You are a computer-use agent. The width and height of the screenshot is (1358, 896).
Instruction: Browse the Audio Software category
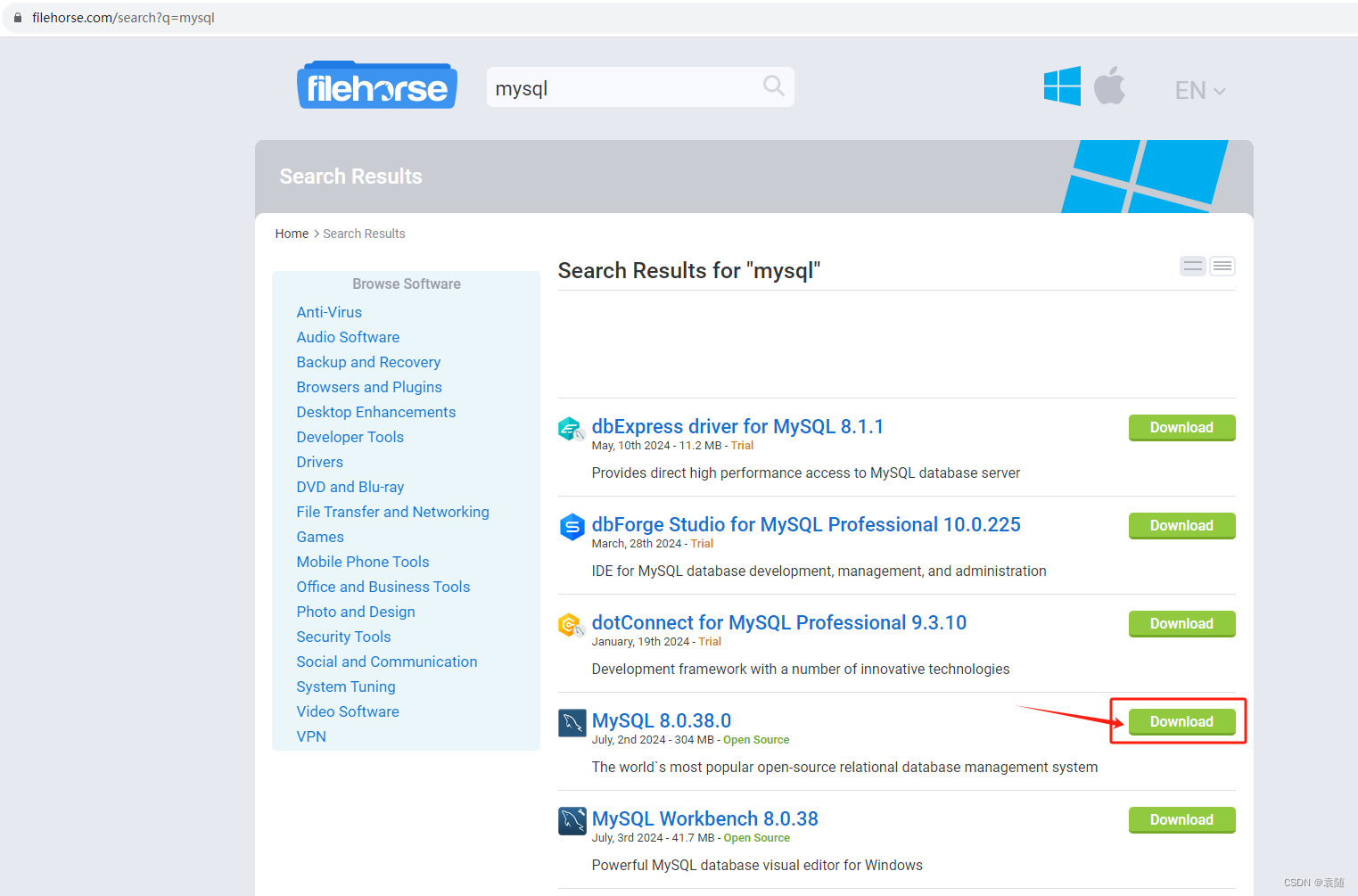tap(348, 337)
